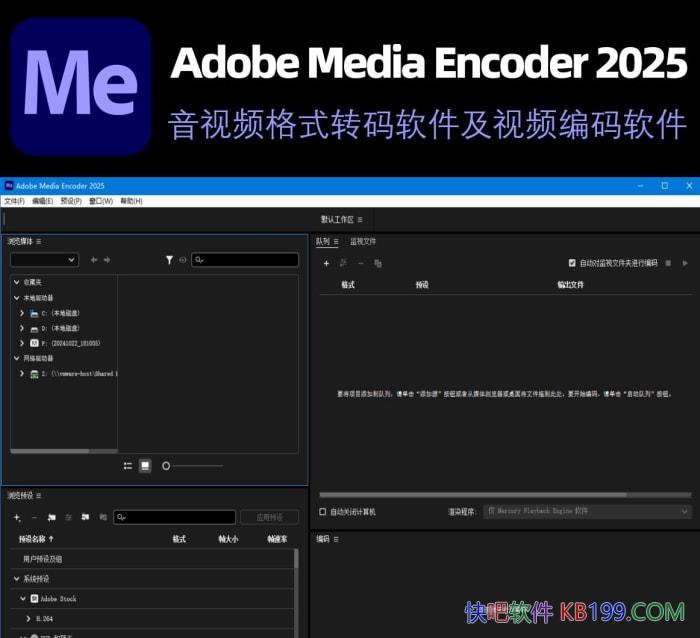The width and height of the screenshot is (700, 638).
Task: Enable 自动关闭计算机 checkbox
Action: pos(322,511)
